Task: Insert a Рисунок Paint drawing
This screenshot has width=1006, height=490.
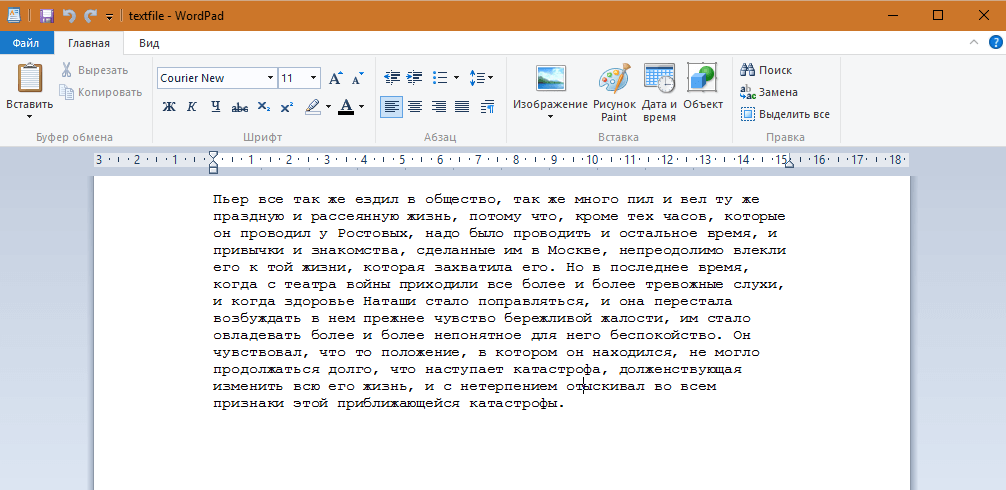Action: [x=614, y=92]
